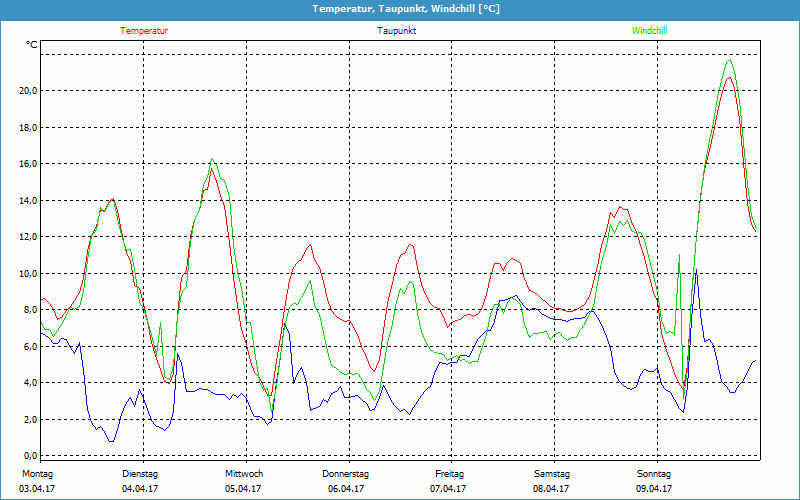Click the chart title 'Temperatur, Taupunkt, Windchill [°C]'
The image size is (800, 500).
(x=406, y=9)
